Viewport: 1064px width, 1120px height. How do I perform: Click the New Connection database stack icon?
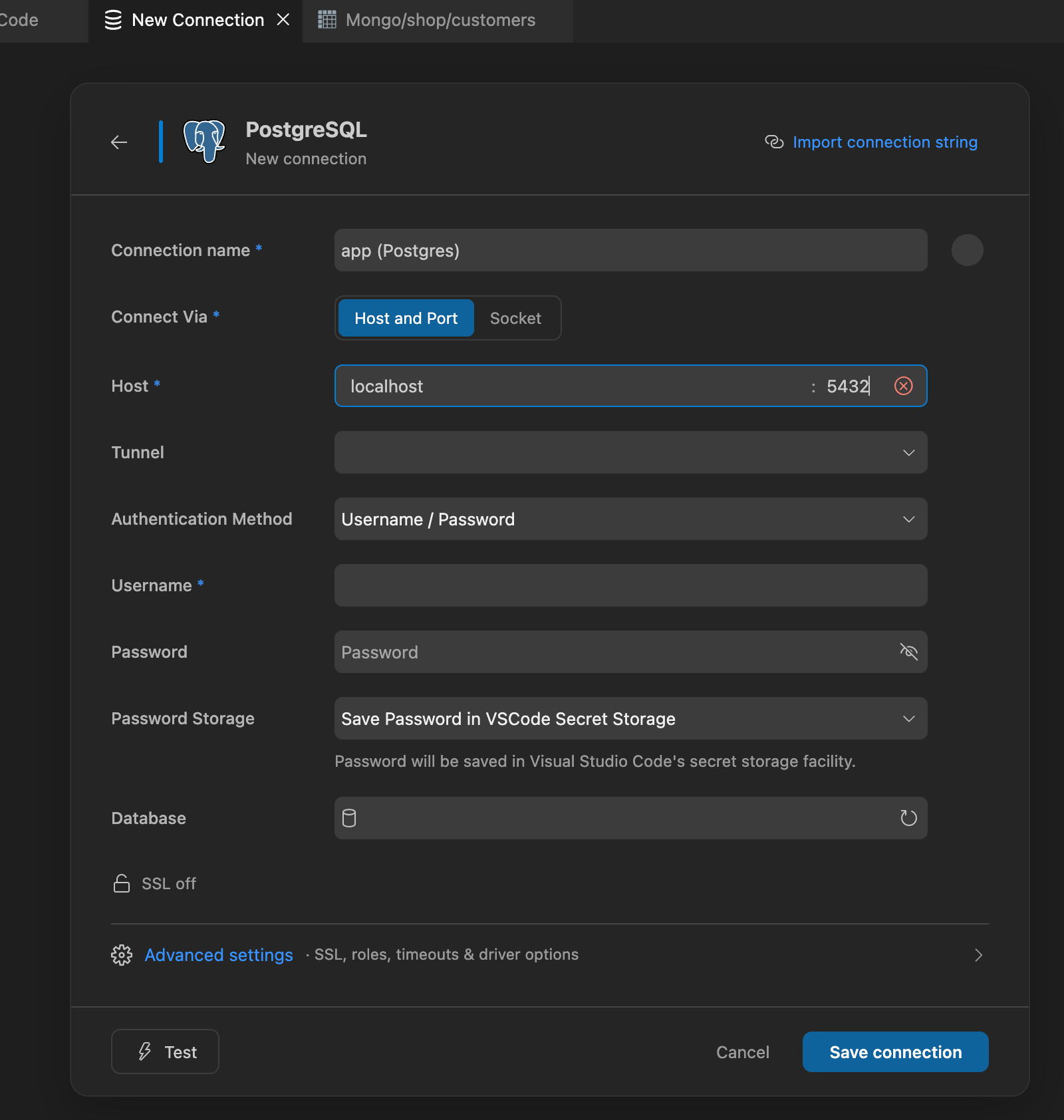pos(114,20)
